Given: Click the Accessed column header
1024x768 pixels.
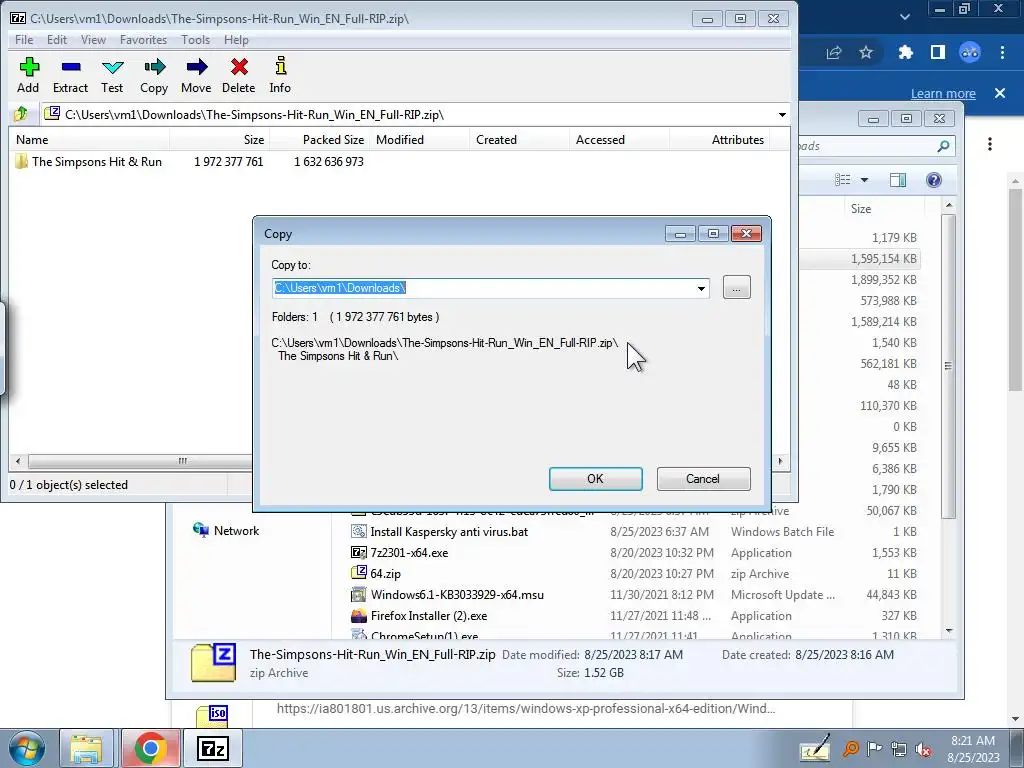Looking at the screenshot, I should (619, 140).
